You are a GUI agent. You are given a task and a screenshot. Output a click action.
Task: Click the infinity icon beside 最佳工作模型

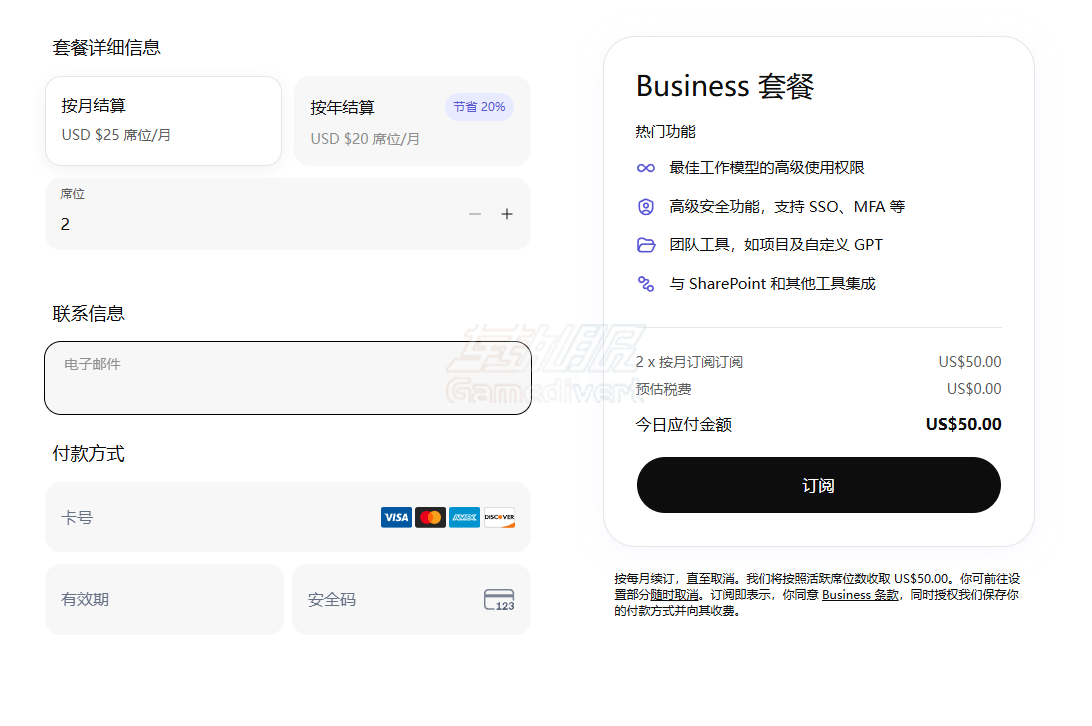coord(646,168)
